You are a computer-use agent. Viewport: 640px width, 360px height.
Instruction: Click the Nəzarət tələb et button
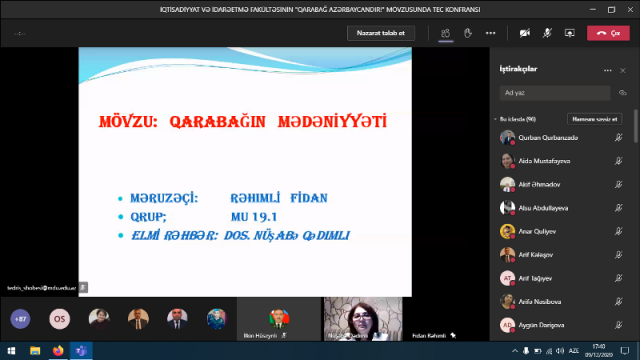[381, 33]
